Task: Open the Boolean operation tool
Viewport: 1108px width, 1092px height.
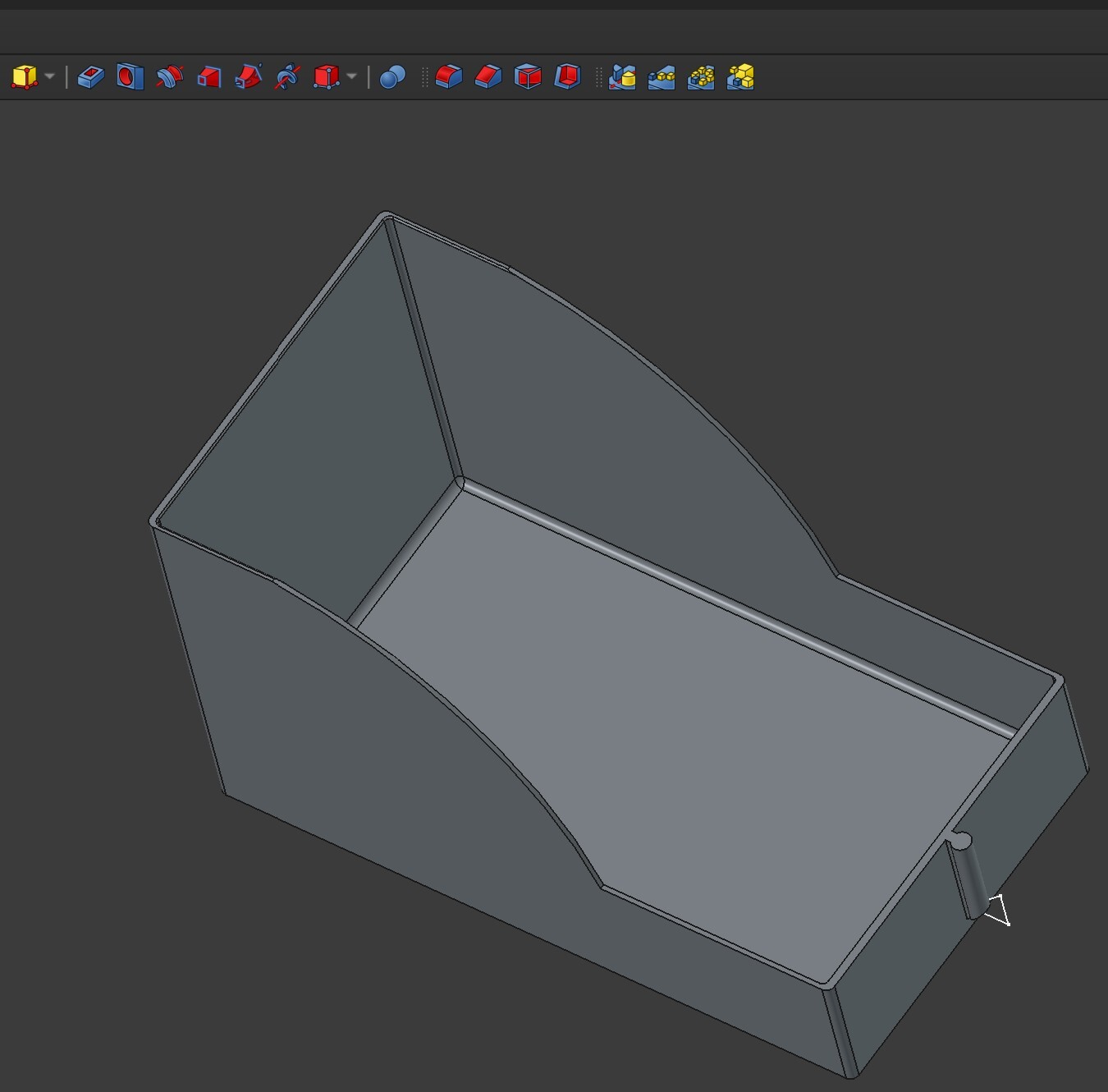Action: [x=392, y=77]
